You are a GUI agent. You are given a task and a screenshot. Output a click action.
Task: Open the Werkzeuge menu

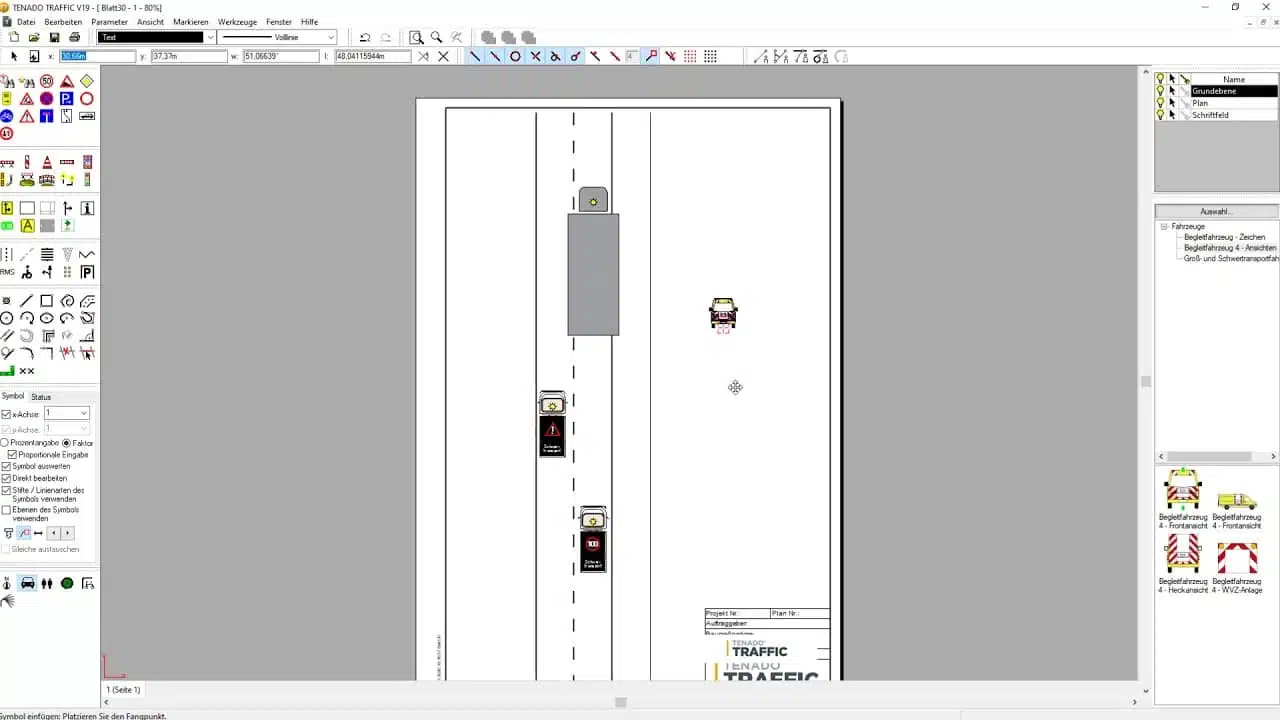237,21
